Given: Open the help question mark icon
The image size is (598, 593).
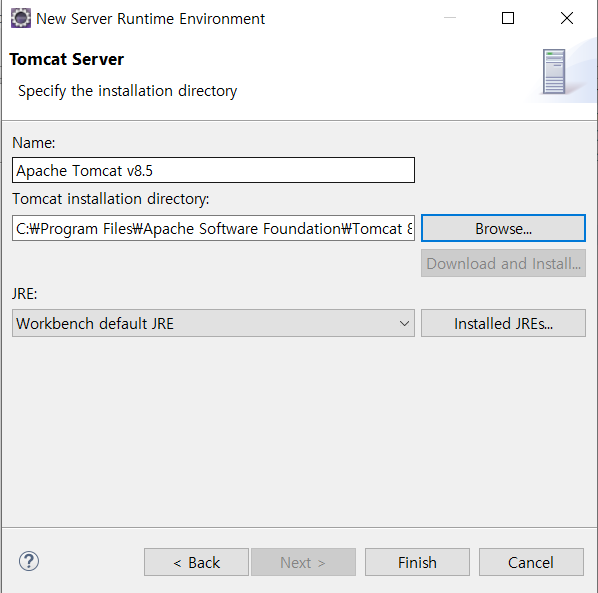Looking at the screenshot, I should 29,561.
